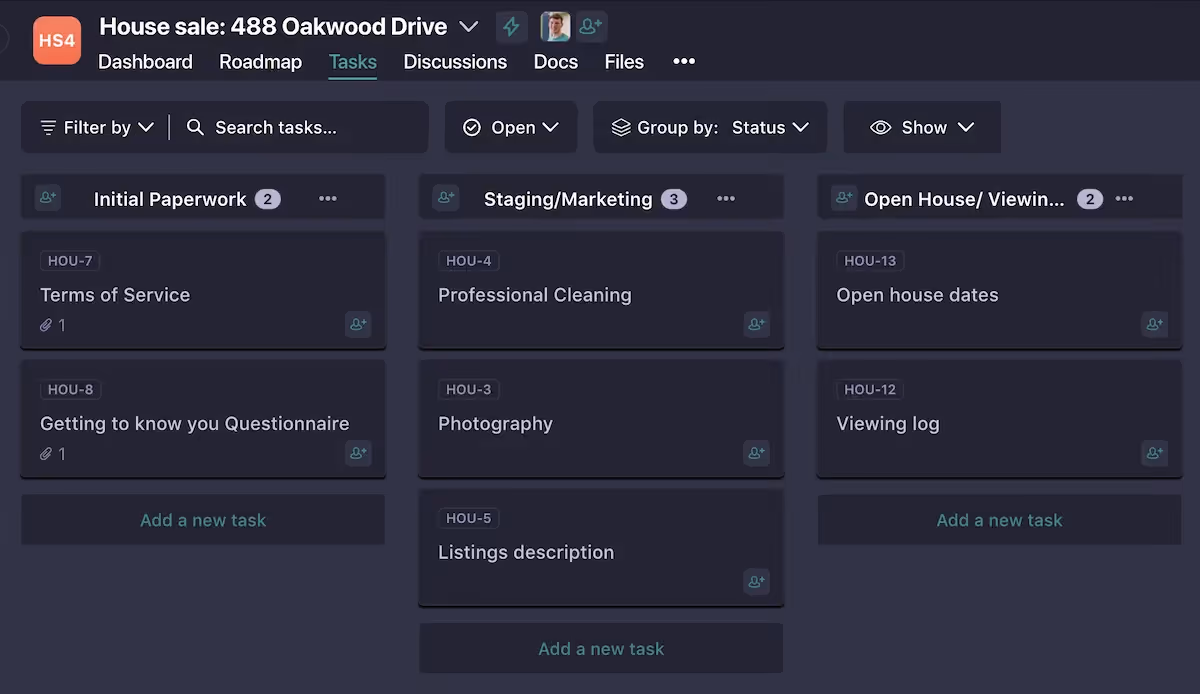Click the HS4 project avatar
Image resolution: width=1200 pixels, height=694 pixels.
57,41
